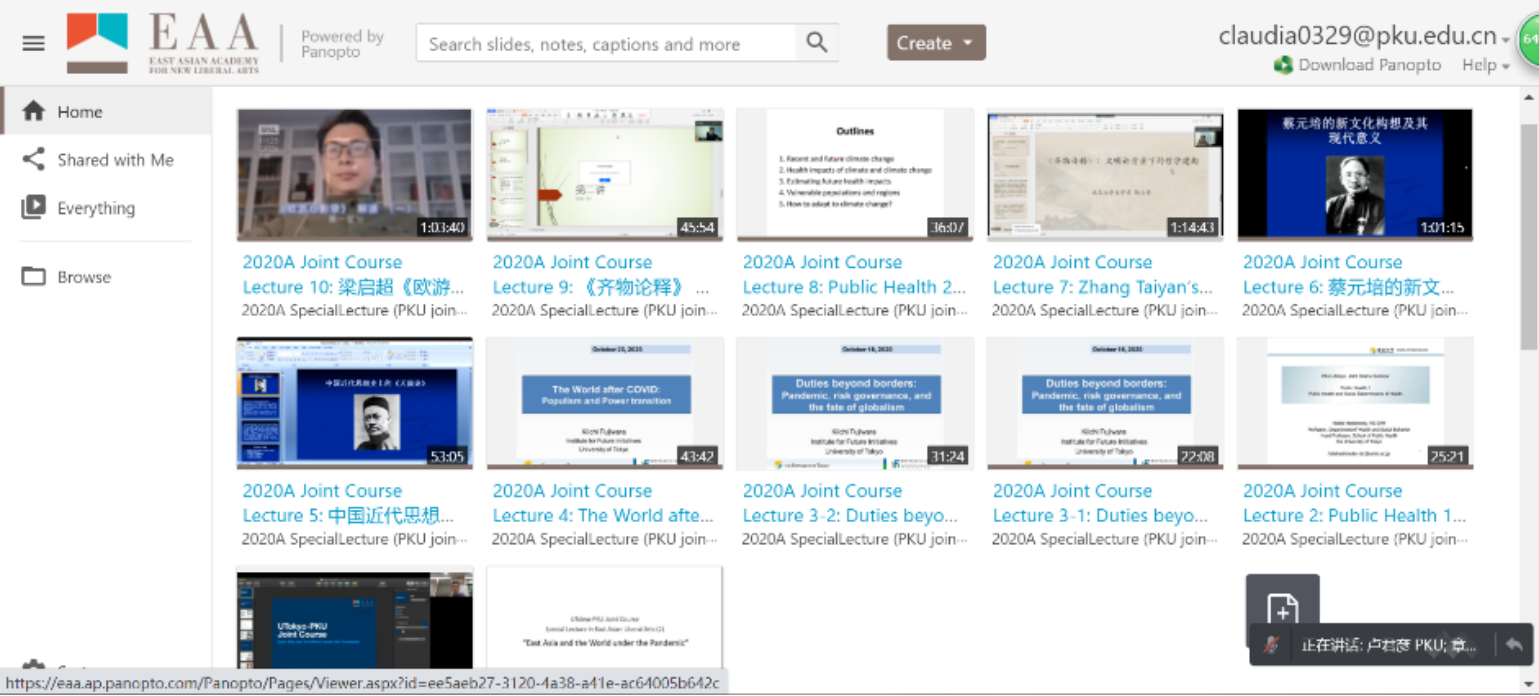Click Lecture 9 thumbnail 45:54
Image resolution: width=1539 pixels, height=696 pixels.
(x=605, y=174)
